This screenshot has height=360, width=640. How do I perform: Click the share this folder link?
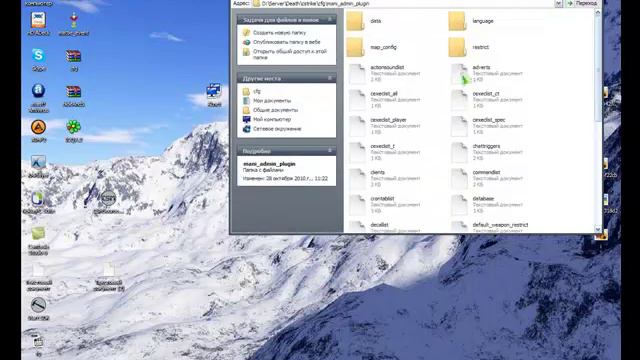(x=290, y=54)
